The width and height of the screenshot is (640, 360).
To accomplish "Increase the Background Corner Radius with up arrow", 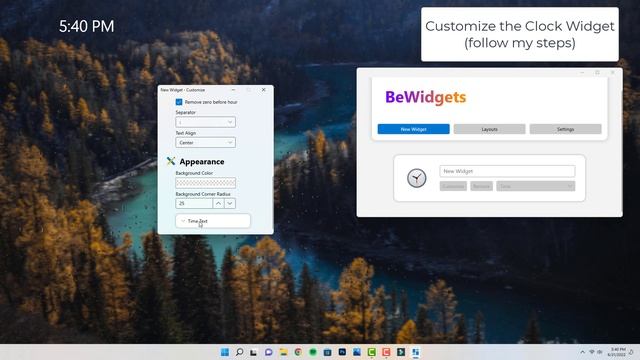I will pyautogui.click(x=218, y=203).
